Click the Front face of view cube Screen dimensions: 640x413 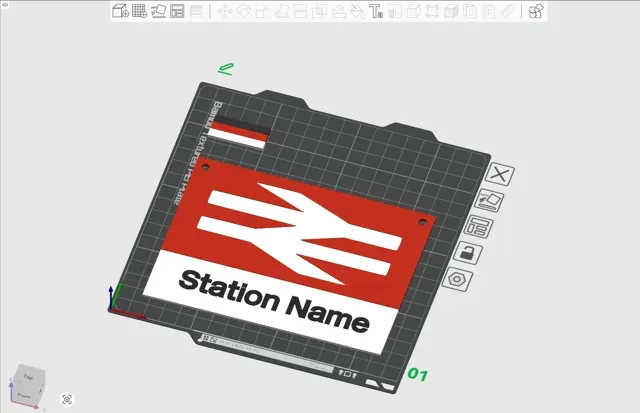(24, 395)
